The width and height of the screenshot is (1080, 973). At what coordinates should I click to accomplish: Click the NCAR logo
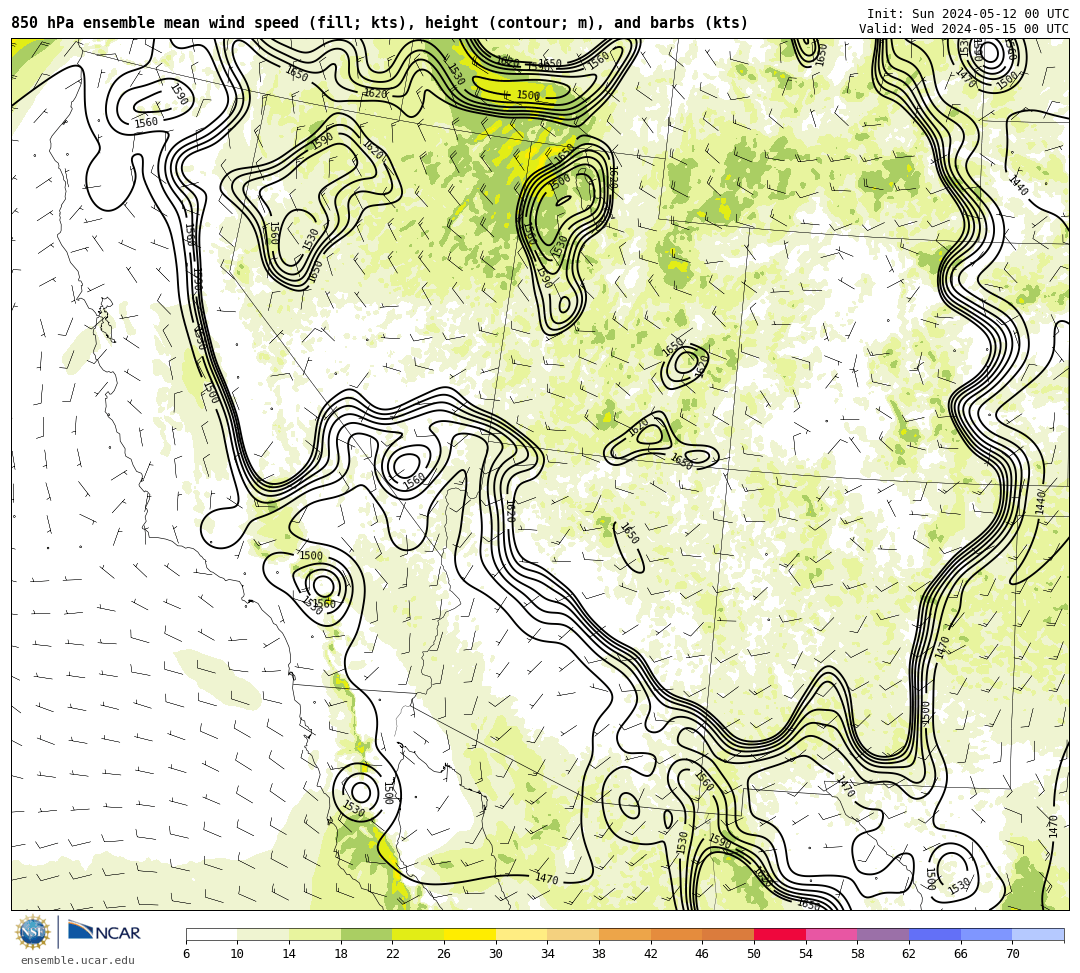105,931
